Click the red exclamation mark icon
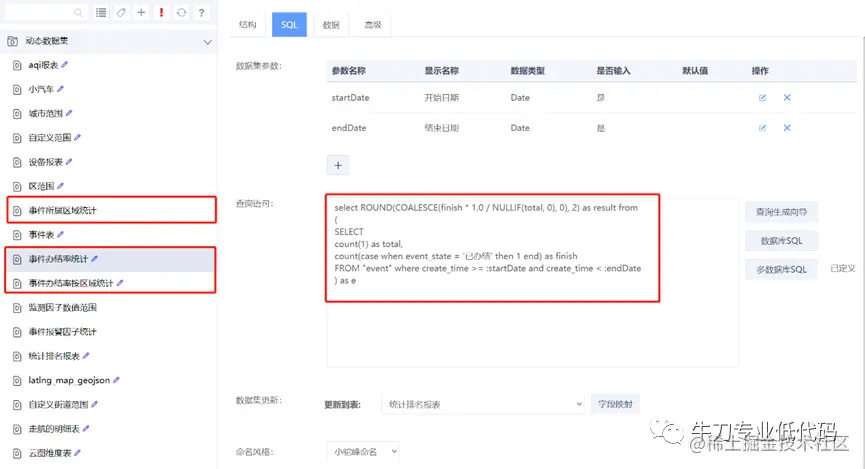 [161, 12]
